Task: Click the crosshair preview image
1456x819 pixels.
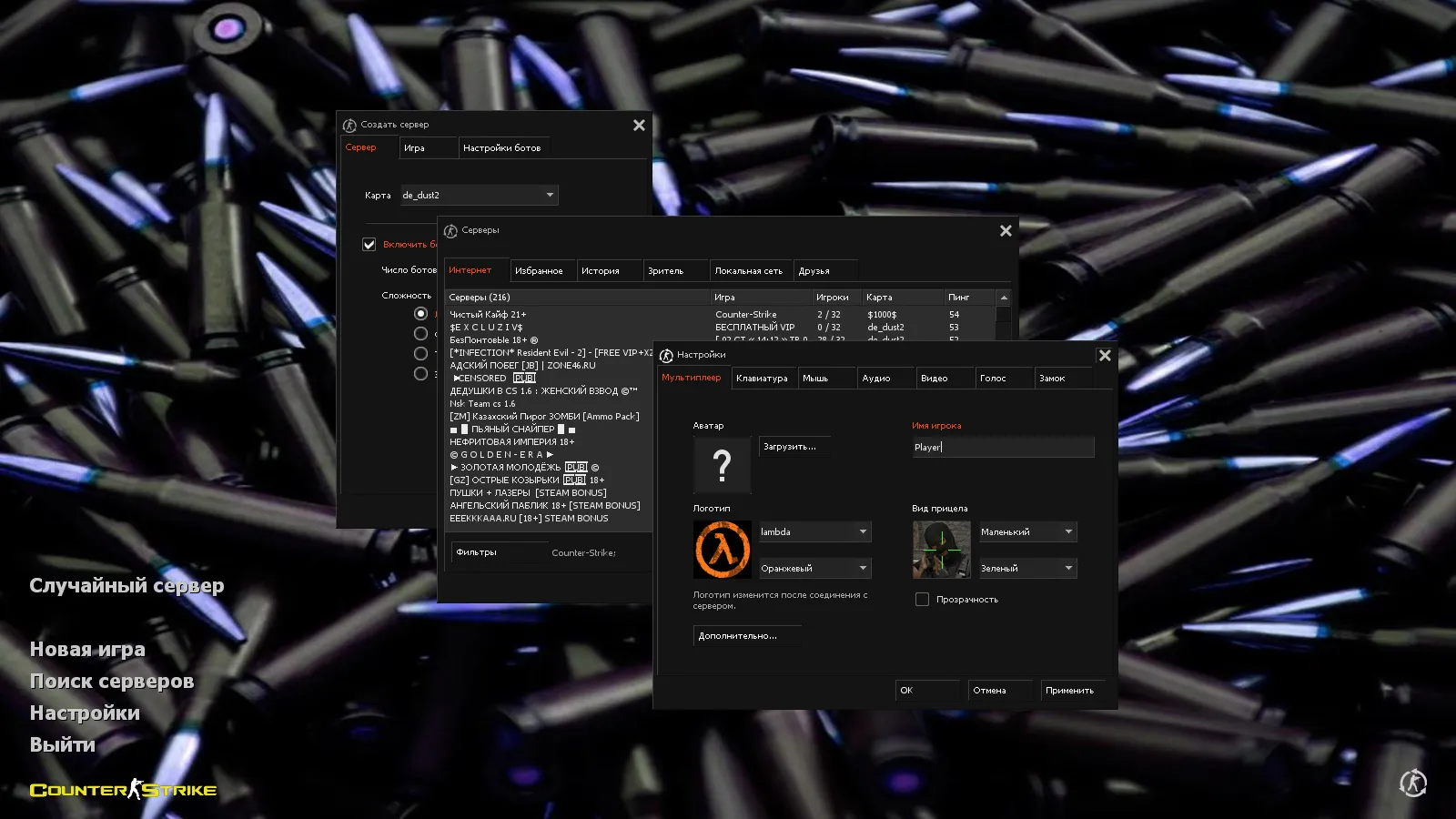Action: pos(940,549)
